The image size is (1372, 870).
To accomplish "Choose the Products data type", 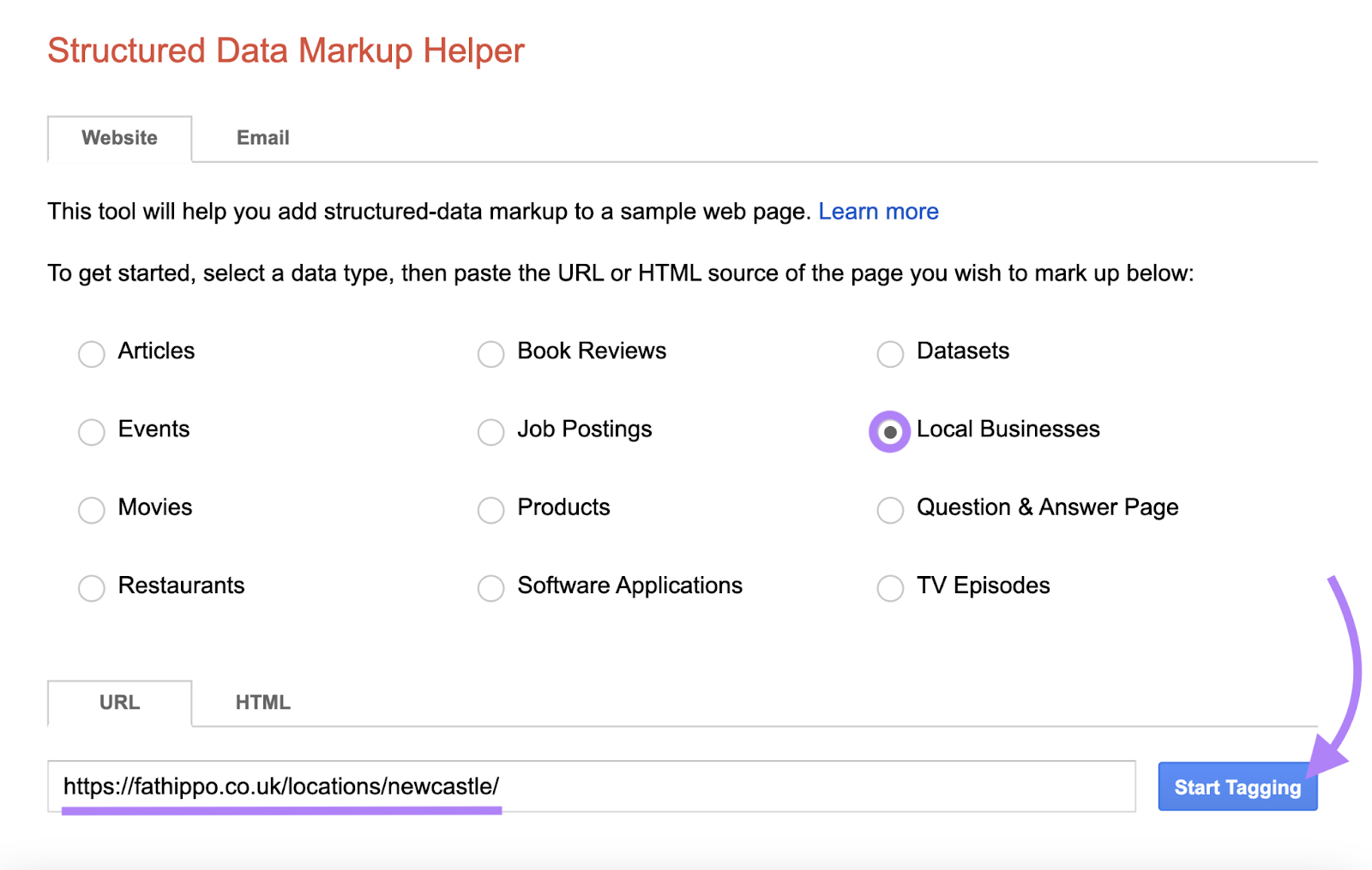I will pos(490,510).
